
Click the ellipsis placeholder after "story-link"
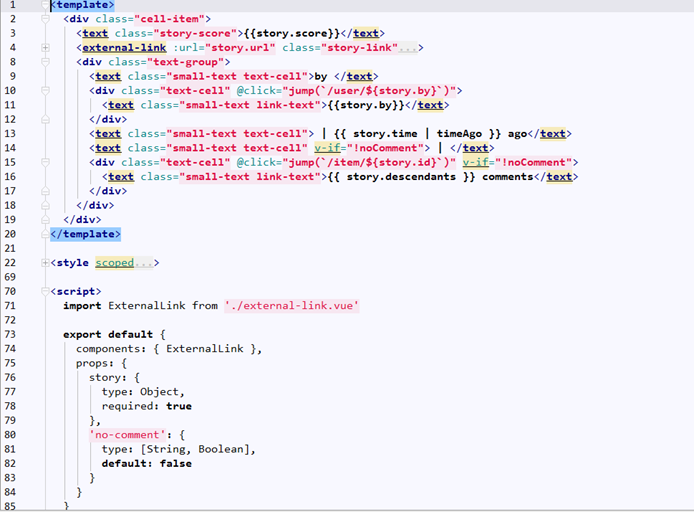tap(408, 48)
